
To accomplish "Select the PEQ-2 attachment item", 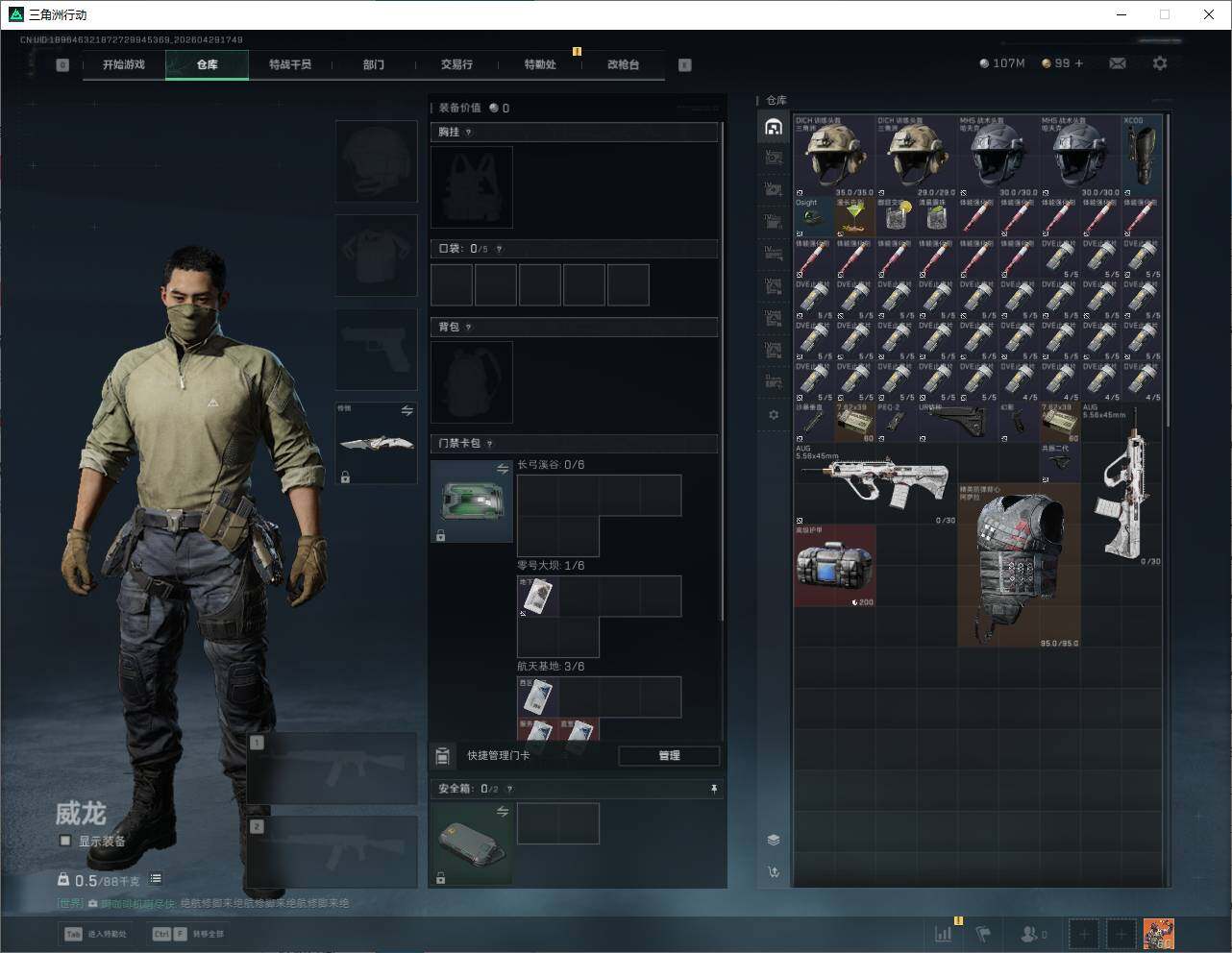I will point(896,423).
